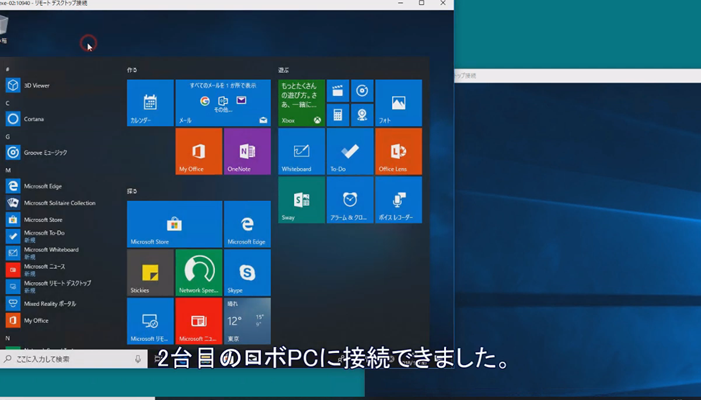This screenshot has width=701, height=400.
Task: Open the メール tile
Action: point(223,103)
